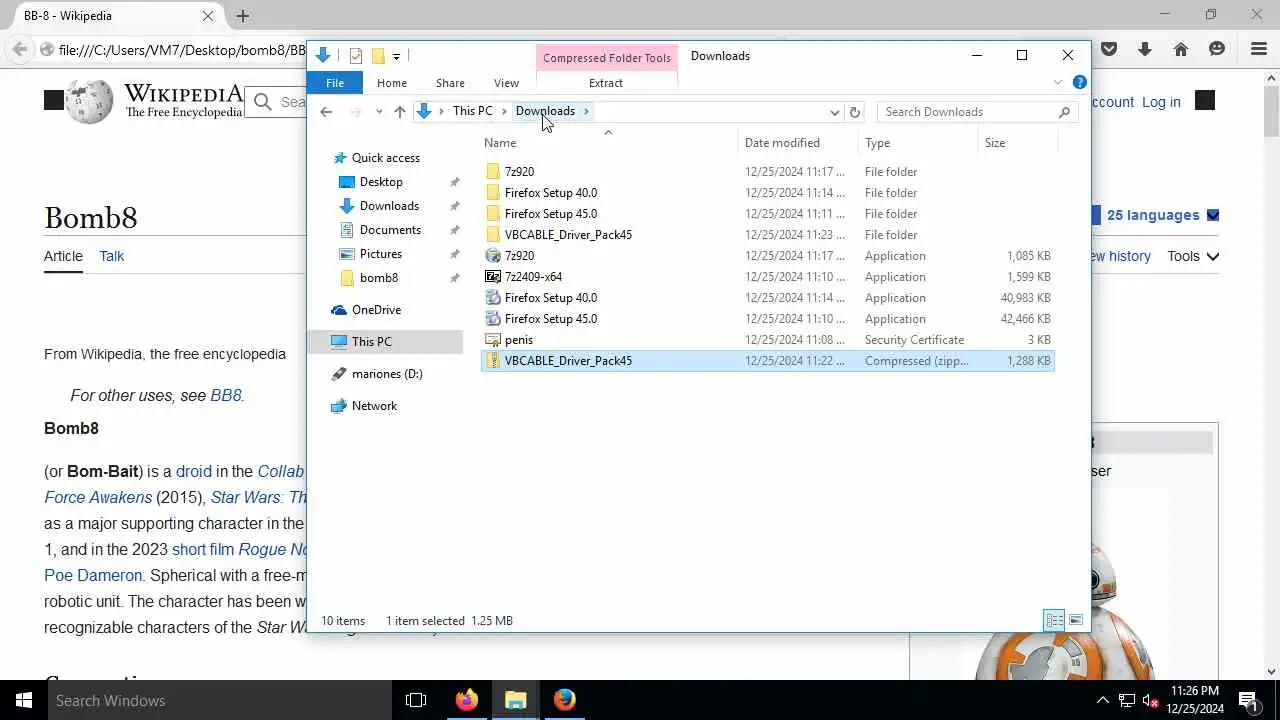Select the security certificate file icon
Image resolution: width=1280 pixels, height=720 pixels.
coord(492,340)
